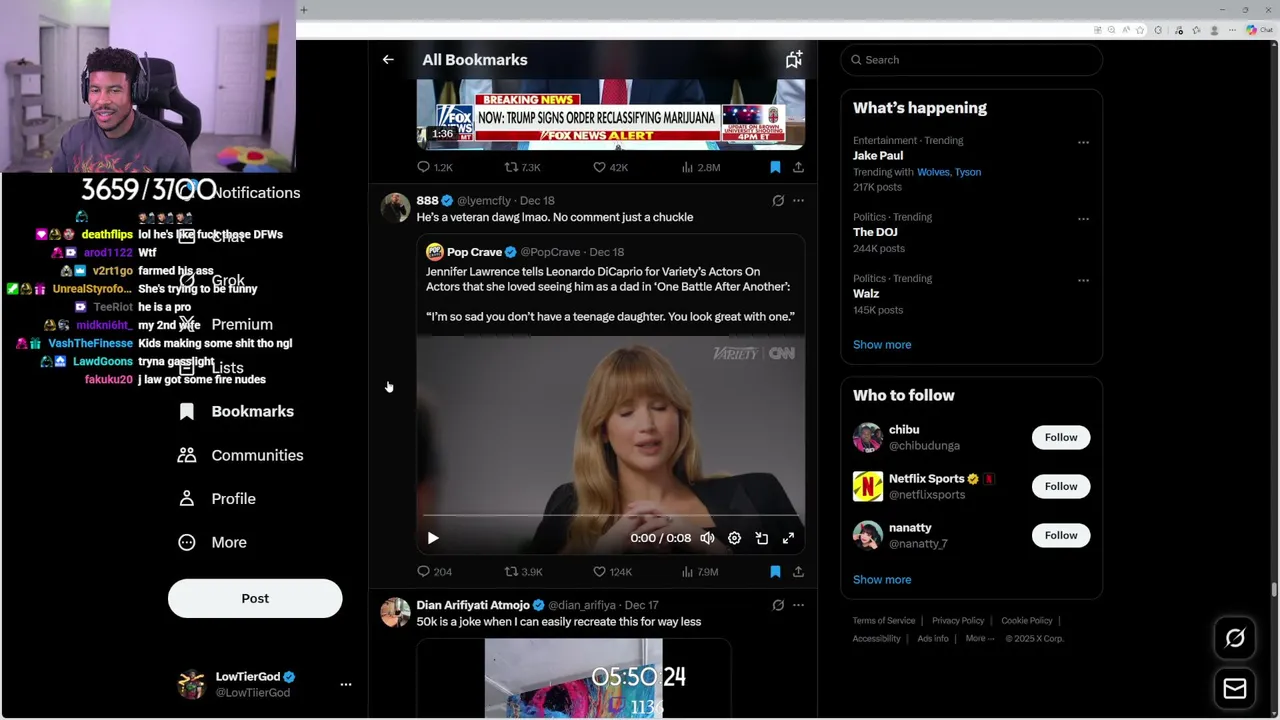1280x720 pixels.
Task: Open the More sidebar menu
Action: [212, 542]
